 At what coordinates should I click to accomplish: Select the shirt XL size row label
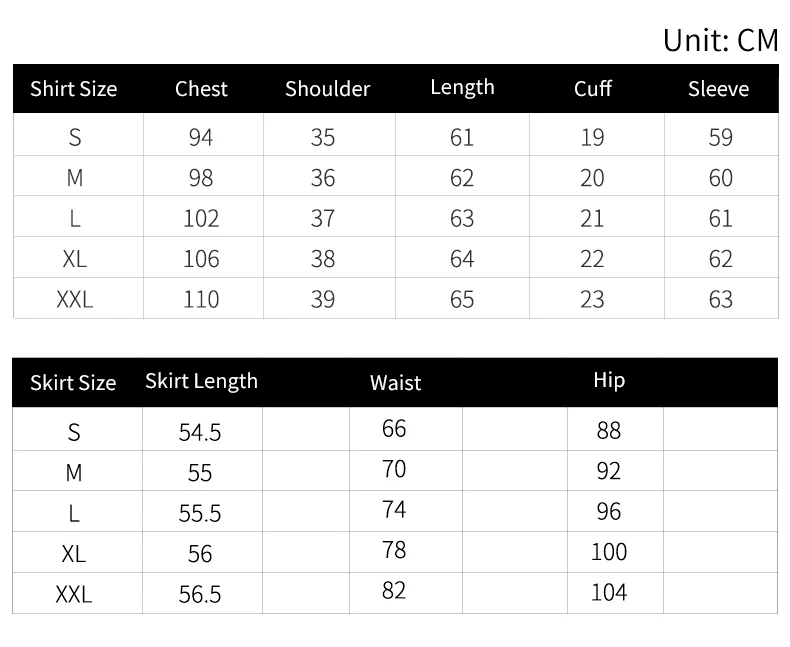point(74,259)
